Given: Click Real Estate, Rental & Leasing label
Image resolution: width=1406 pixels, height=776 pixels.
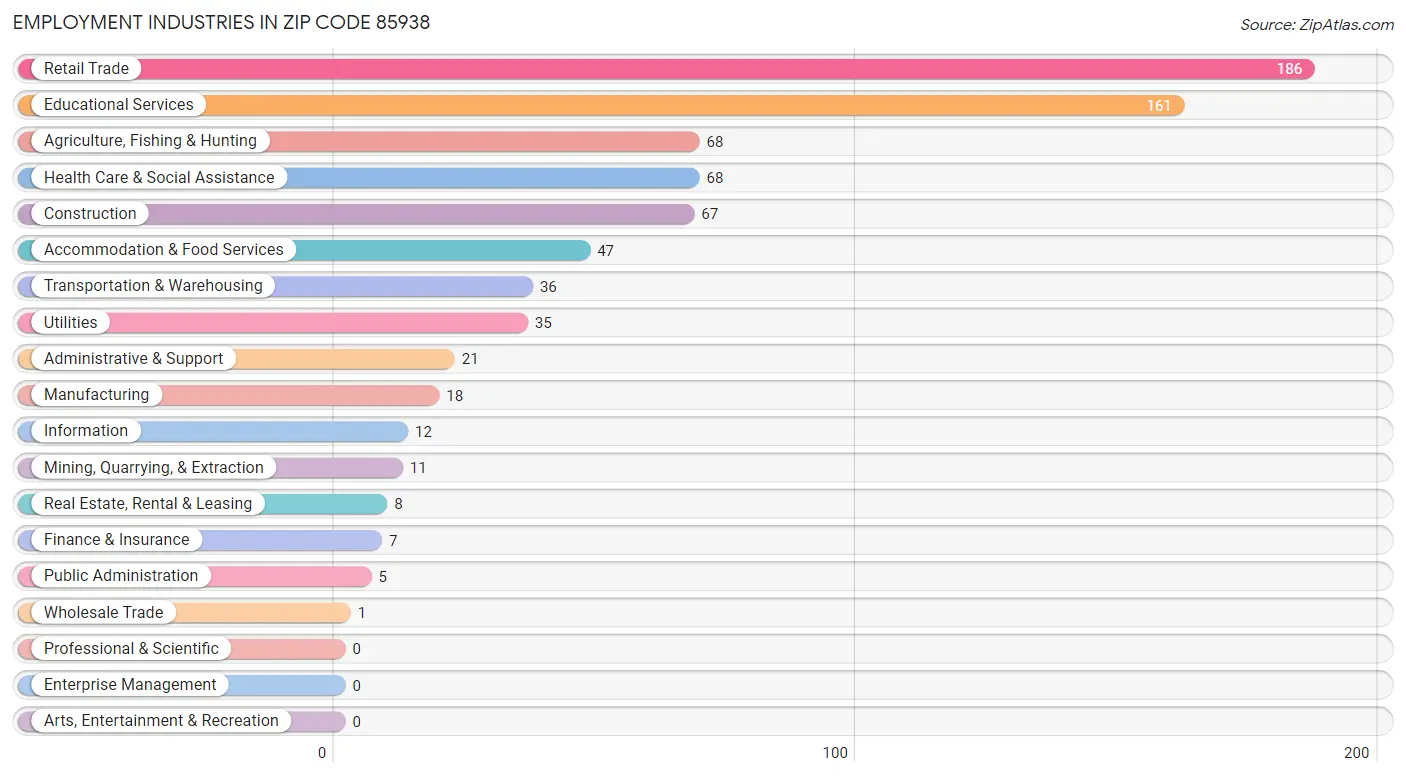Looking at the screenshot, I should click(x=148, y=504).
